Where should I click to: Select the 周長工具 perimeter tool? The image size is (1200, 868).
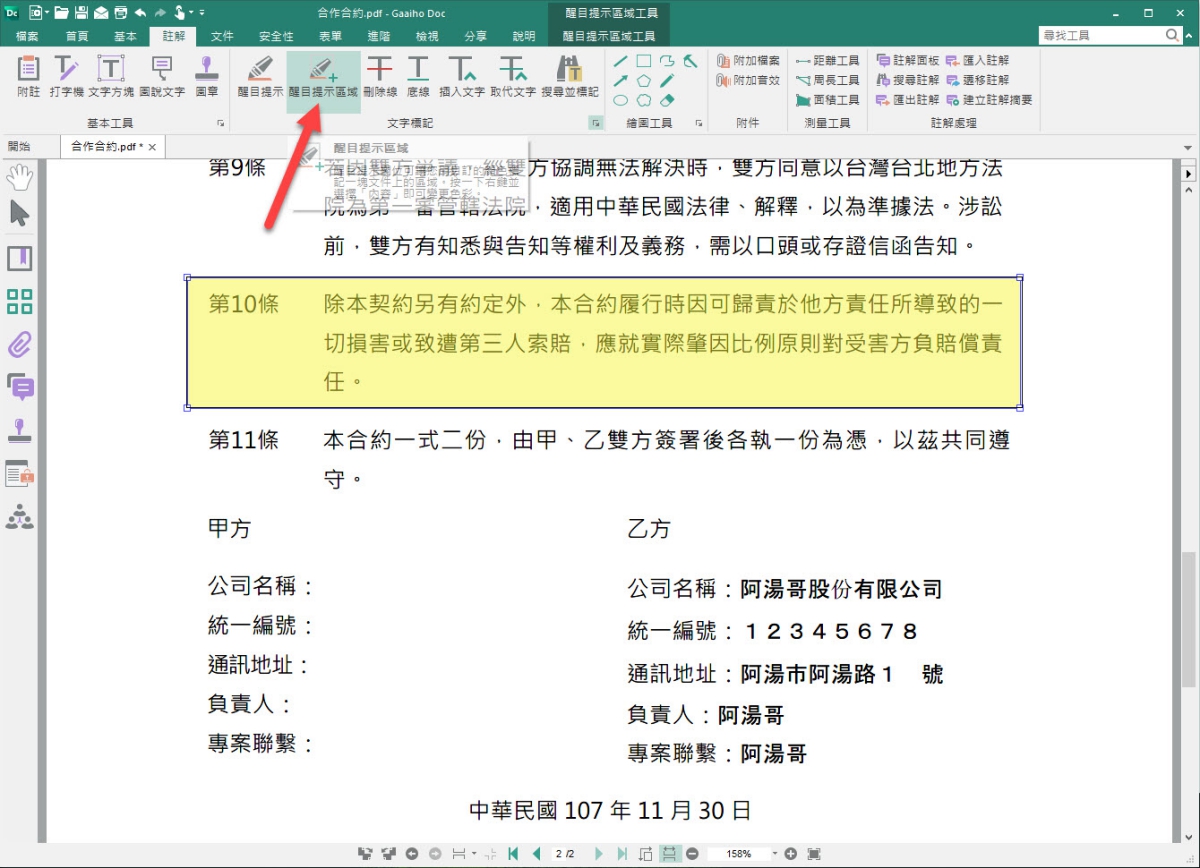pos(828,80)
